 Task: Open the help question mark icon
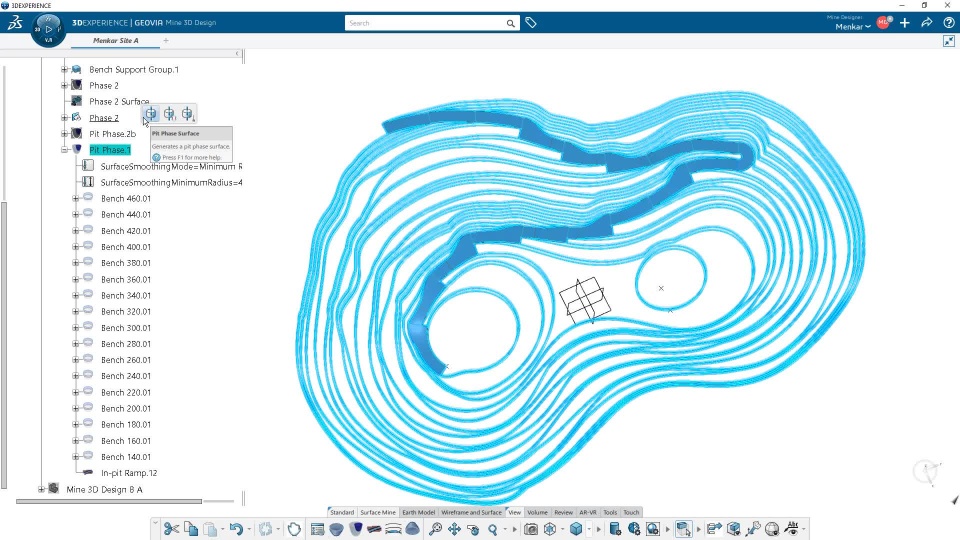[x=948, y=23]
